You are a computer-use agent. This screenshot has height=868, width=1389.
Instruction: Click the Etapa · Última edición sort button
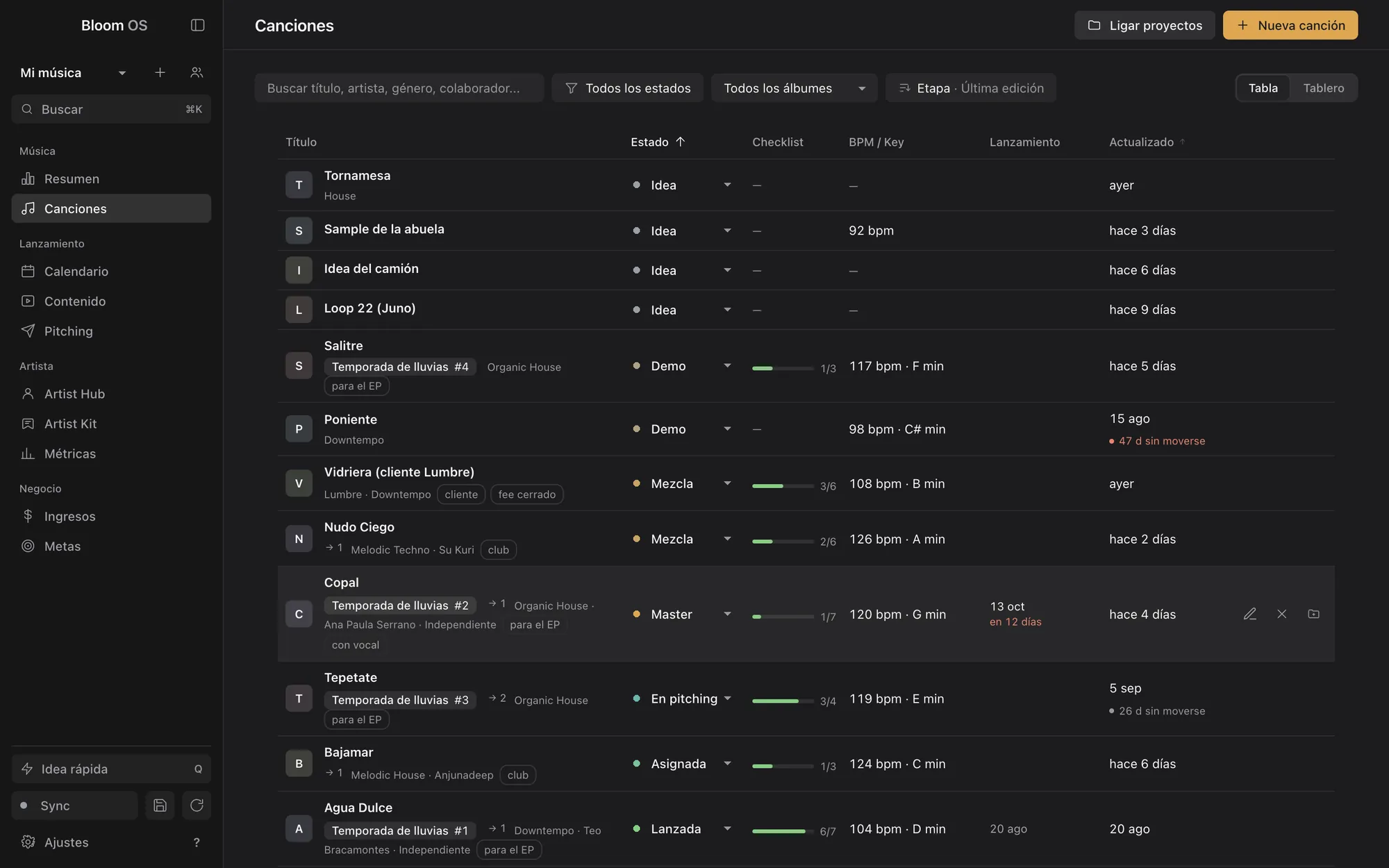pyautogui.click(x=970, y=88)
